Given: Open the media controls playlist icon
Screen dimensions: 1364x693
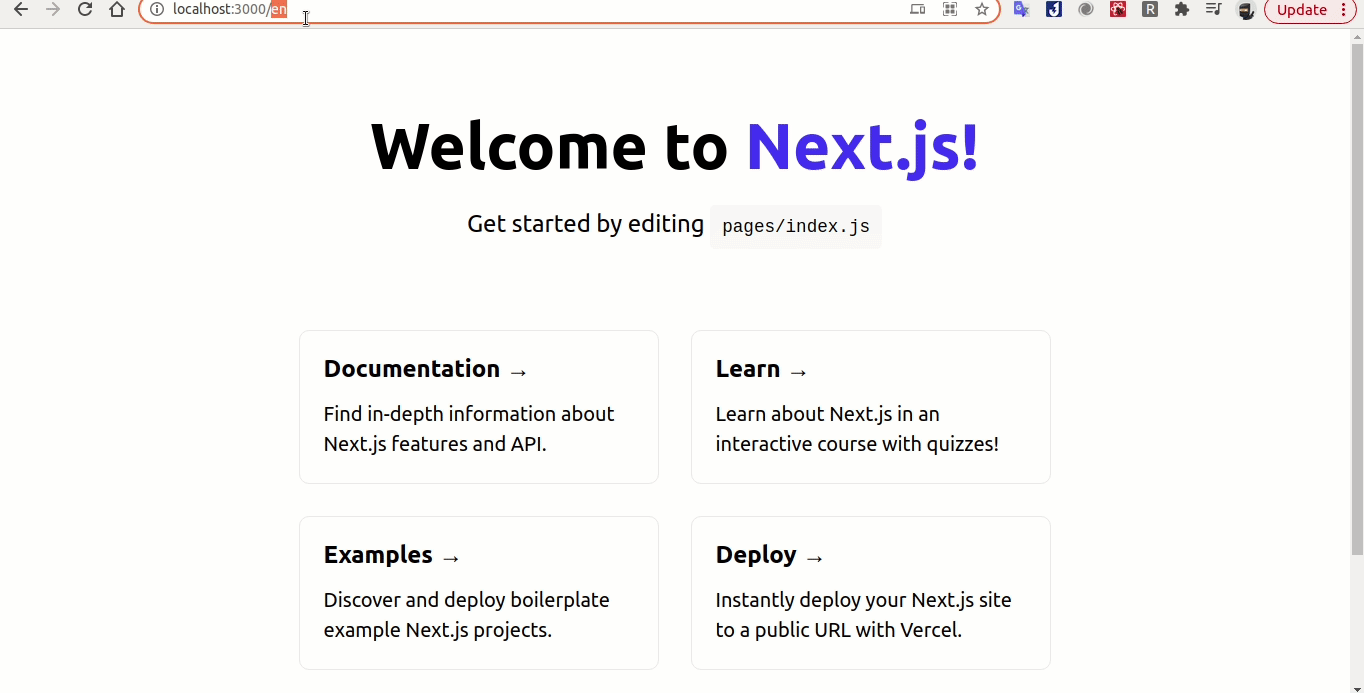Looking at the screenshot, I should point(1214,10).
